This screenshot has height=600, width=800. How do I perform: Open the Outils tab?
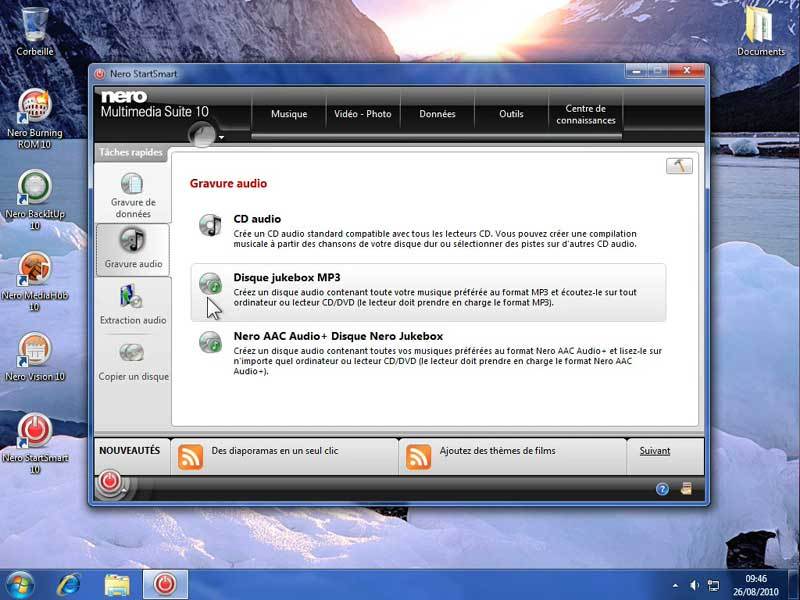[x=511, y=114]
